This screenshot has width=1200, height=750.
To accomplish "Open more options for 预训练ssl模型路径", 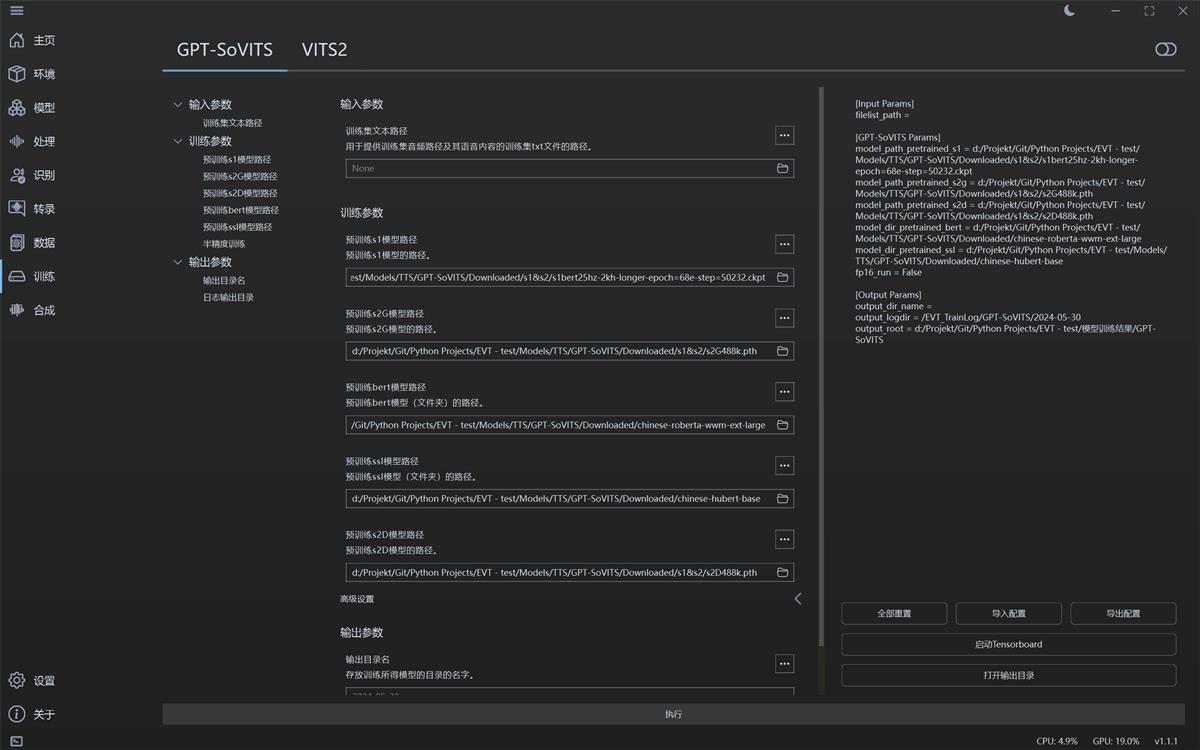I will 784,465.
